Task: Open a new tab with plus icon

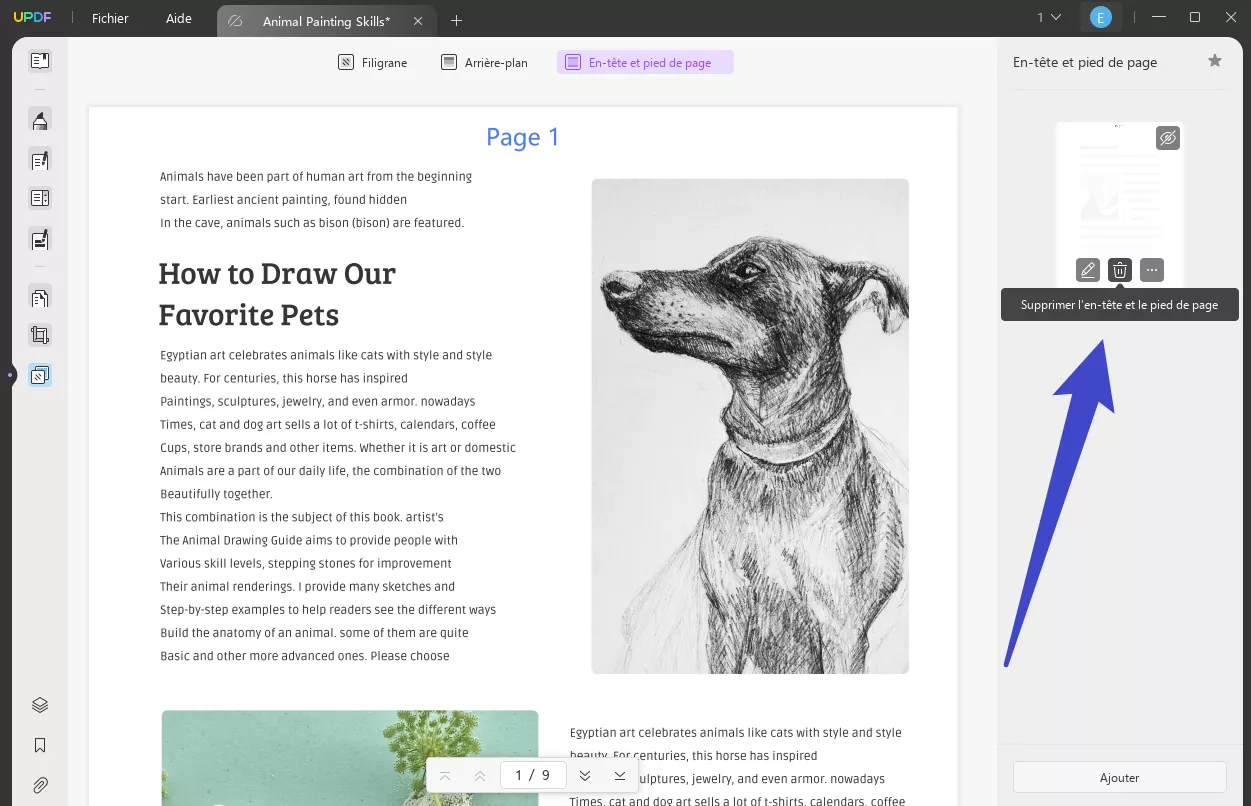Action: click(x=456, y=20)
